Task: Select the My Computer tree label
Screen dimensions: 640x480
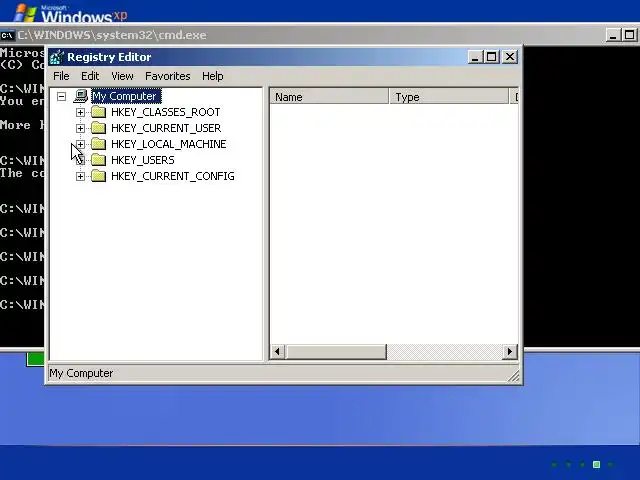Action: coord(126,96)
